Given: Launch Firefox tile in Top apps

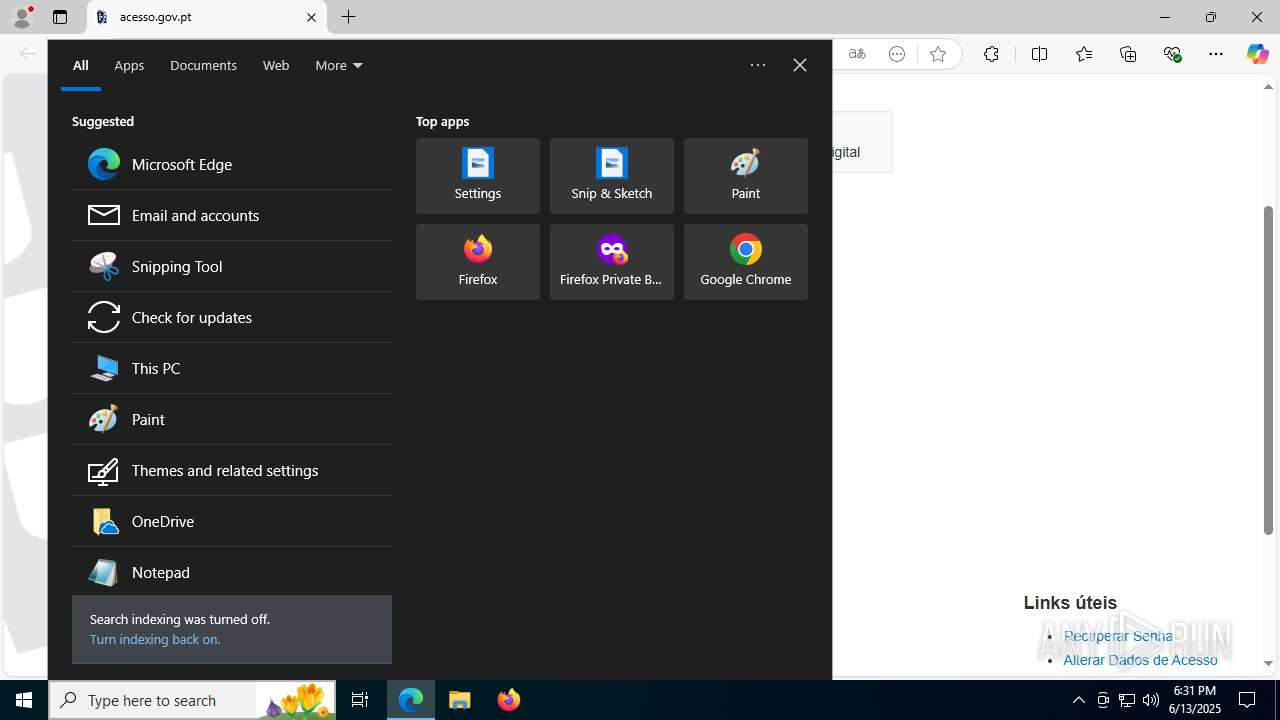Looking at the screenshot, I should [478, 262].
